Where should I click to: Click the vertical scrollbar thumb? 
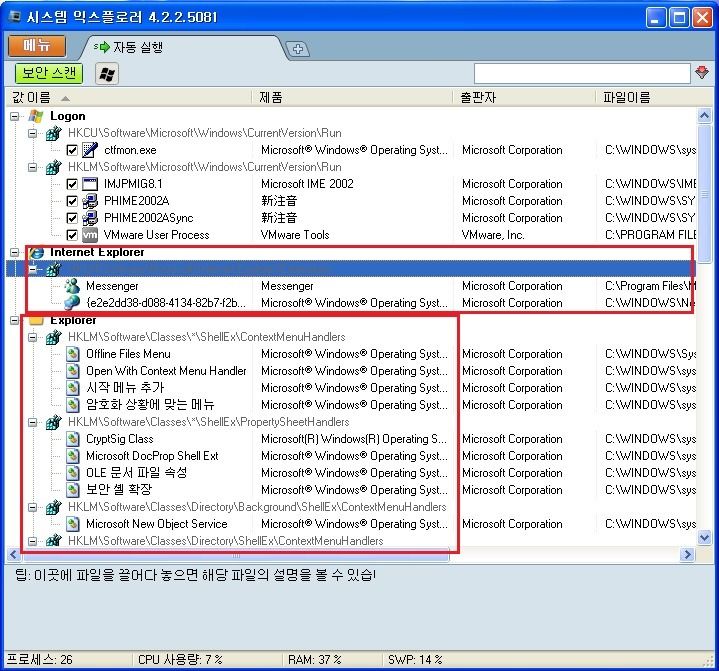tap(704, 194)
